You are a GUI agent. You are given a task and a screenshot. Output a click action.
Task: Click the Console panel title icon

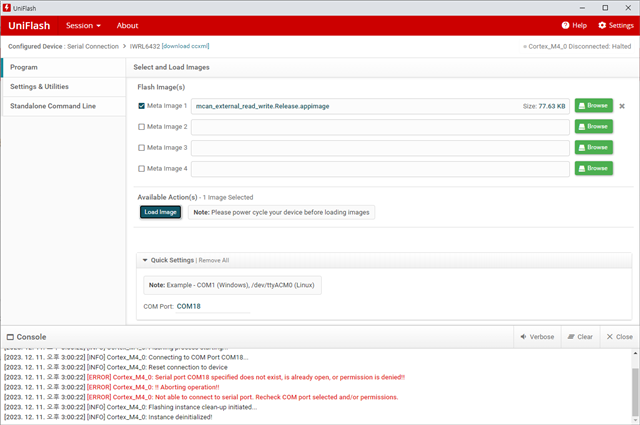tap(10, 337)
